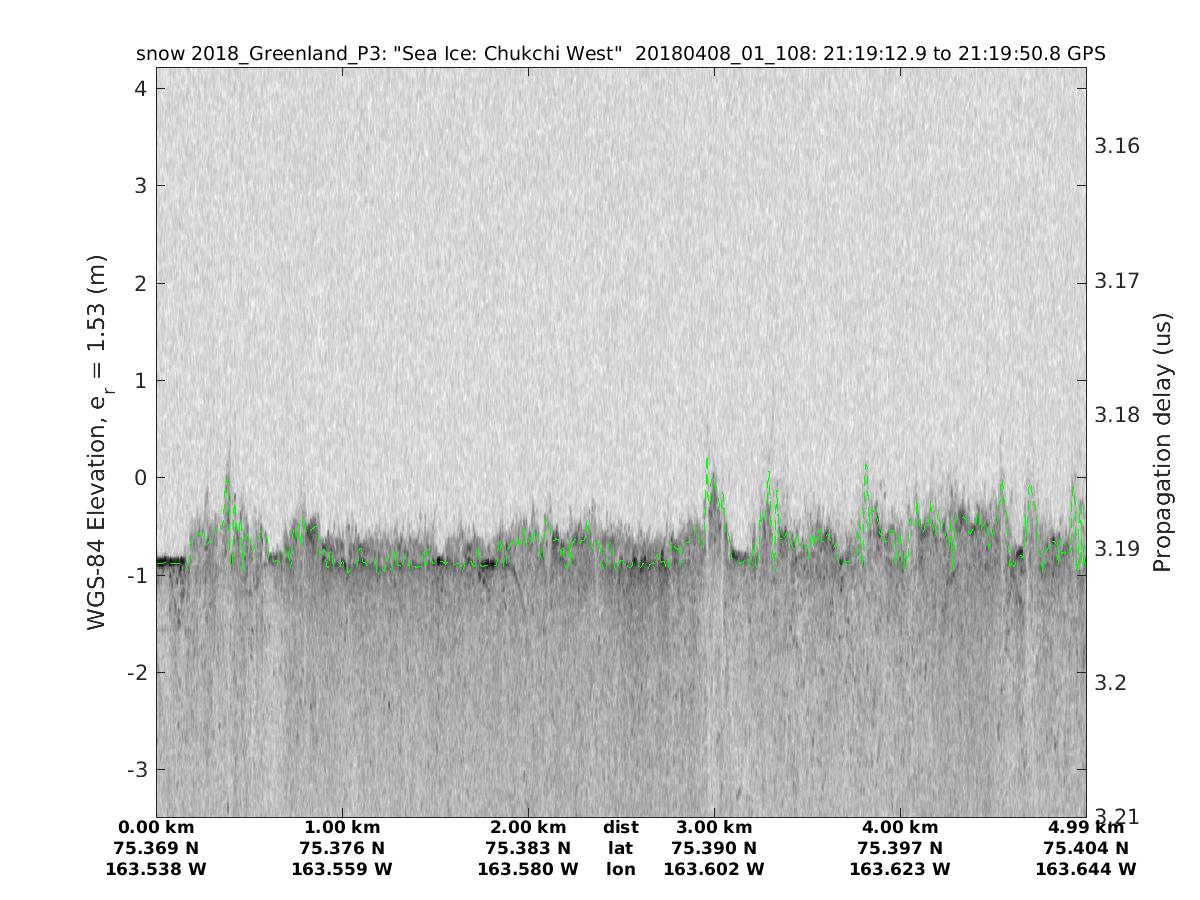This screenshot has height=900, width=1200.
Task: Click the plot title text at top
Action: (x=620, y=54)
